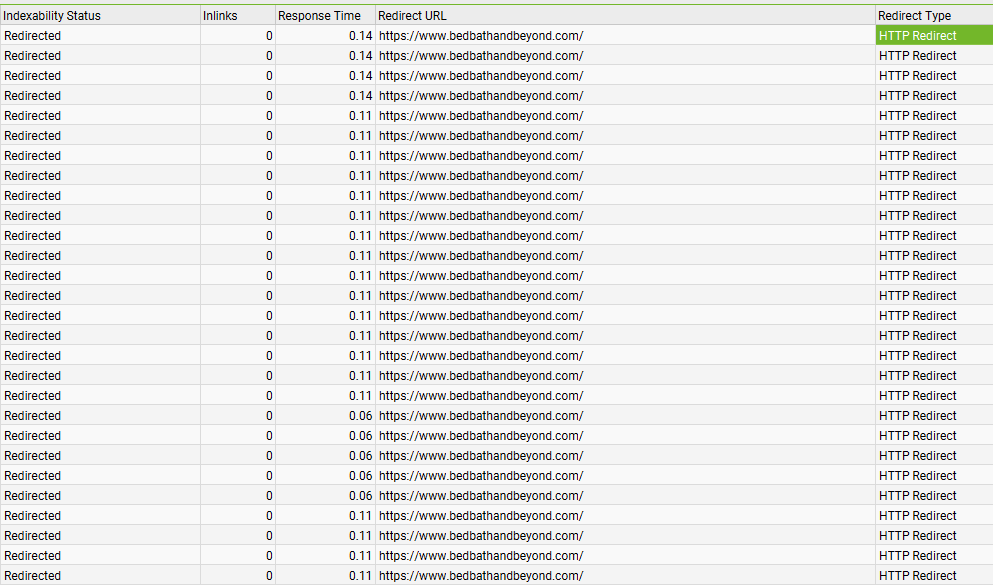The image size is (993, 585).
Task: Select the topmost 0.14 response time cell
Action: click(x=360, y=36)
